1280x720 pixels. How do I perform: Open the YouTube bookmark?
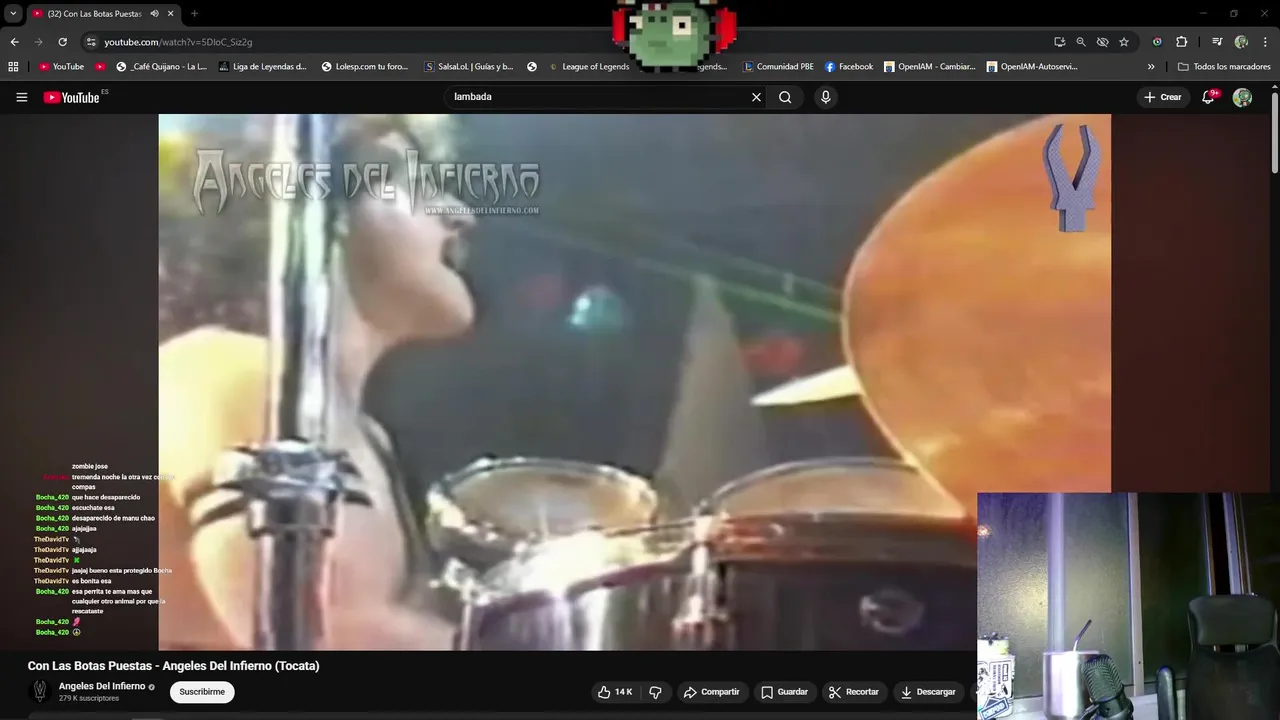61,67
